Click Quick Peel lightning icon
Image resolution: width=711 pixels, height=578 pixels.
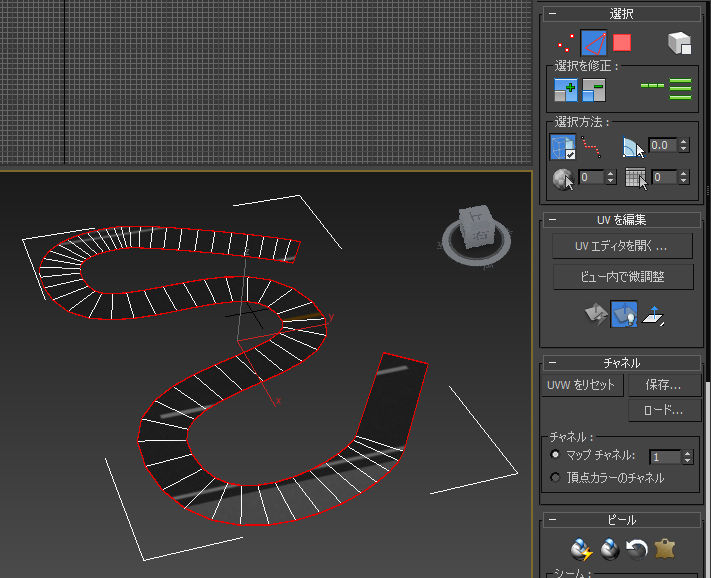(581, 549)
